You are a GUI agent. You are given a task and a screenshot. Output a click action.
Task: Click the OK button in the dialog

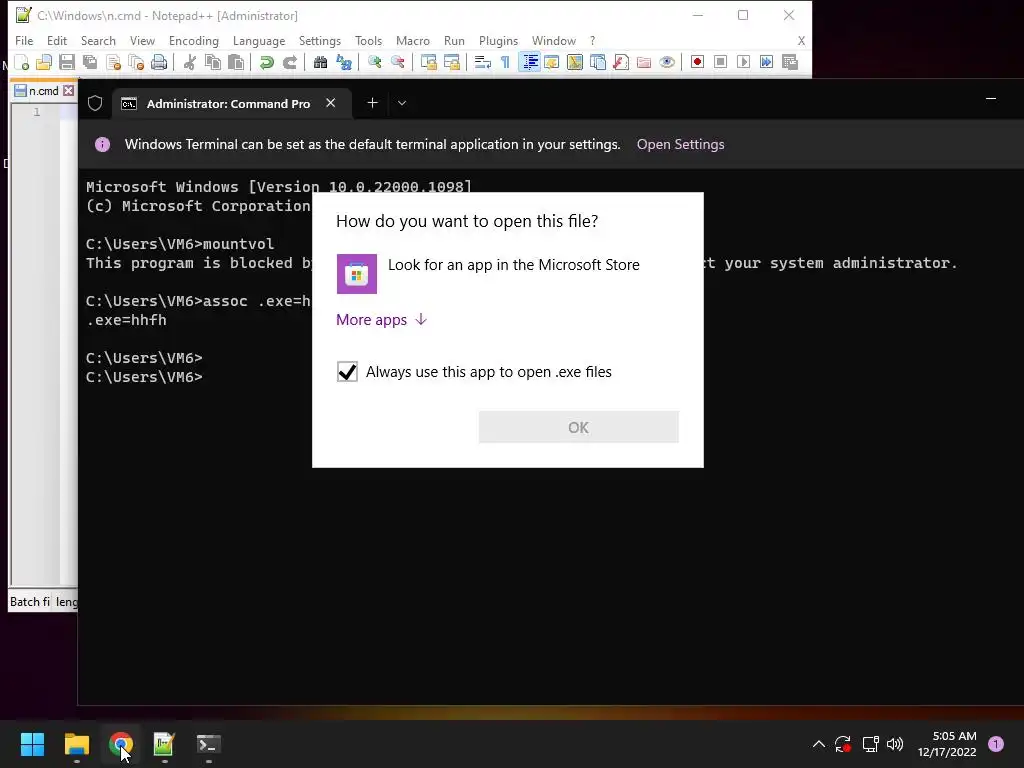[579, 427]
